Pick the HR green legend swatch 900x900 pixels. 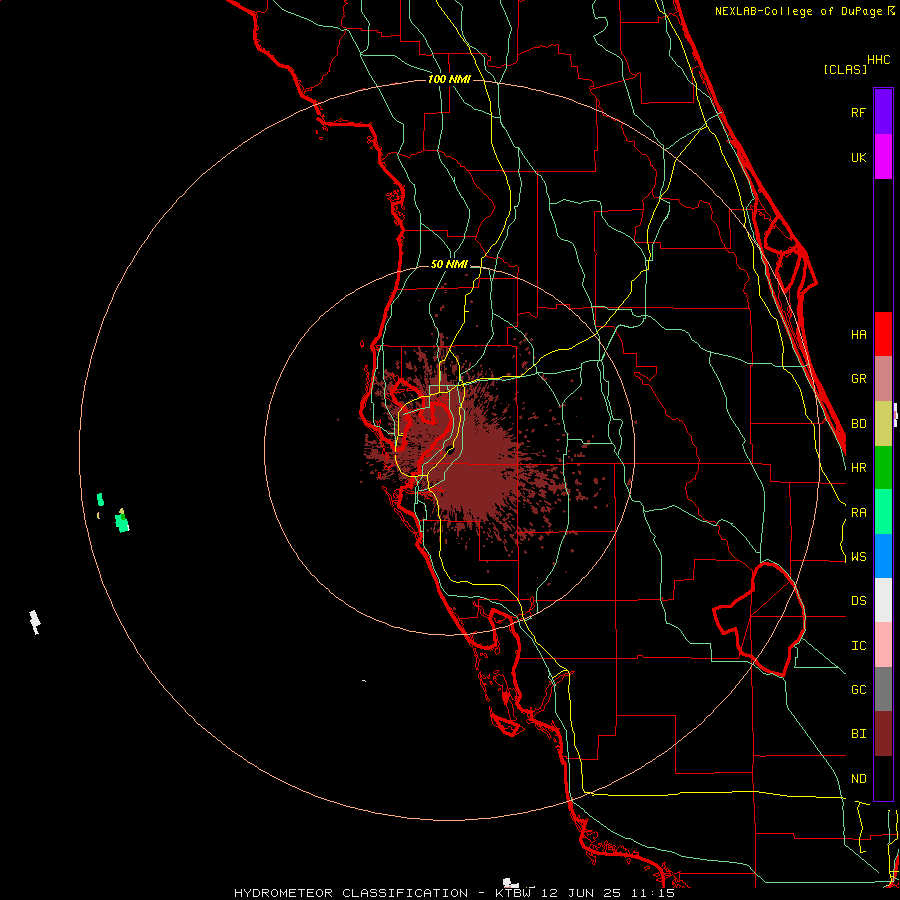(883, 468)
